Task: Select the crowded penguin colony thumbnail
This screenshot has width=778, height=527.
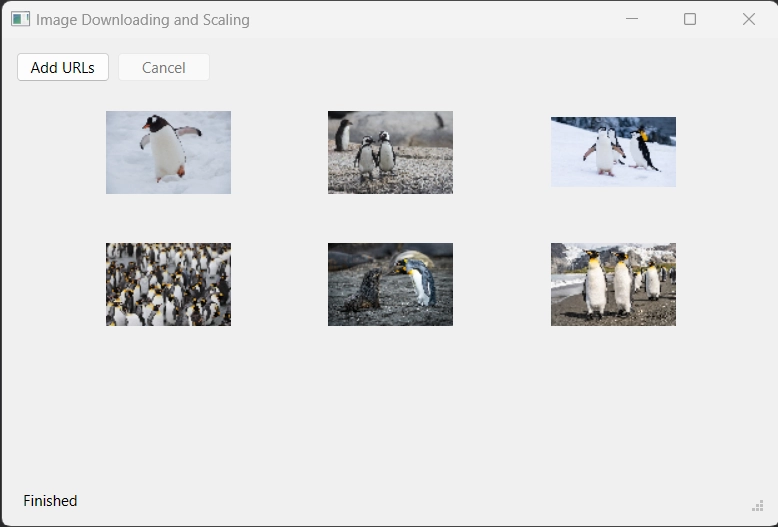Action: click(x=168, y=284)
